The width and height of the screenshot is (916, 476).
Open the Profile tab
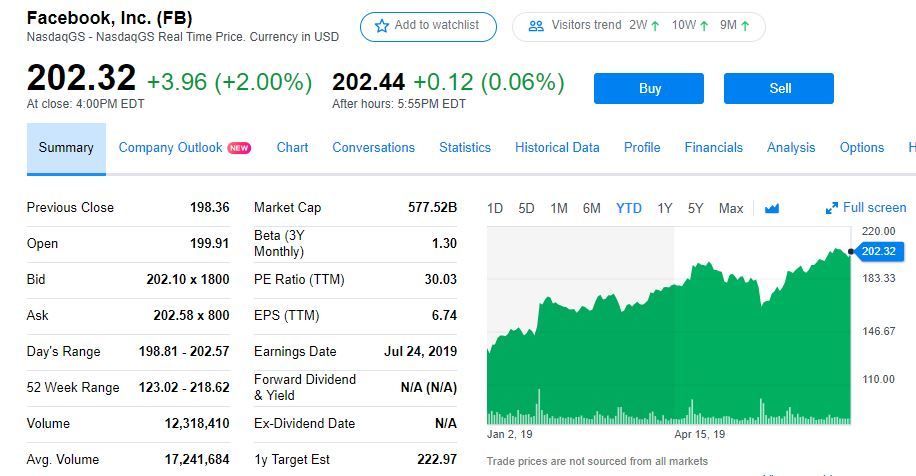coord(642,148)
